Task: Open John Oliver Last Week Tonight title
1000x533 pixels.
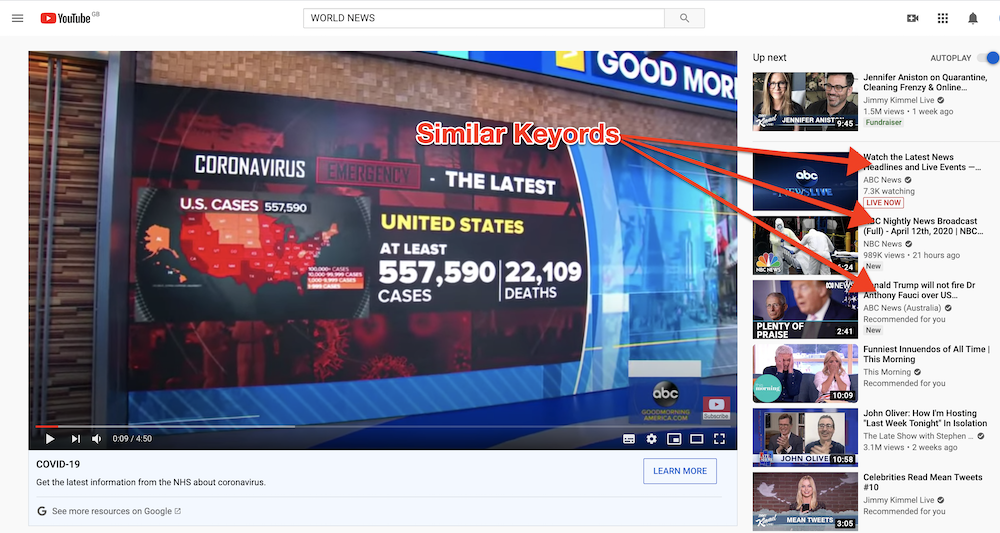Action: 925,418
